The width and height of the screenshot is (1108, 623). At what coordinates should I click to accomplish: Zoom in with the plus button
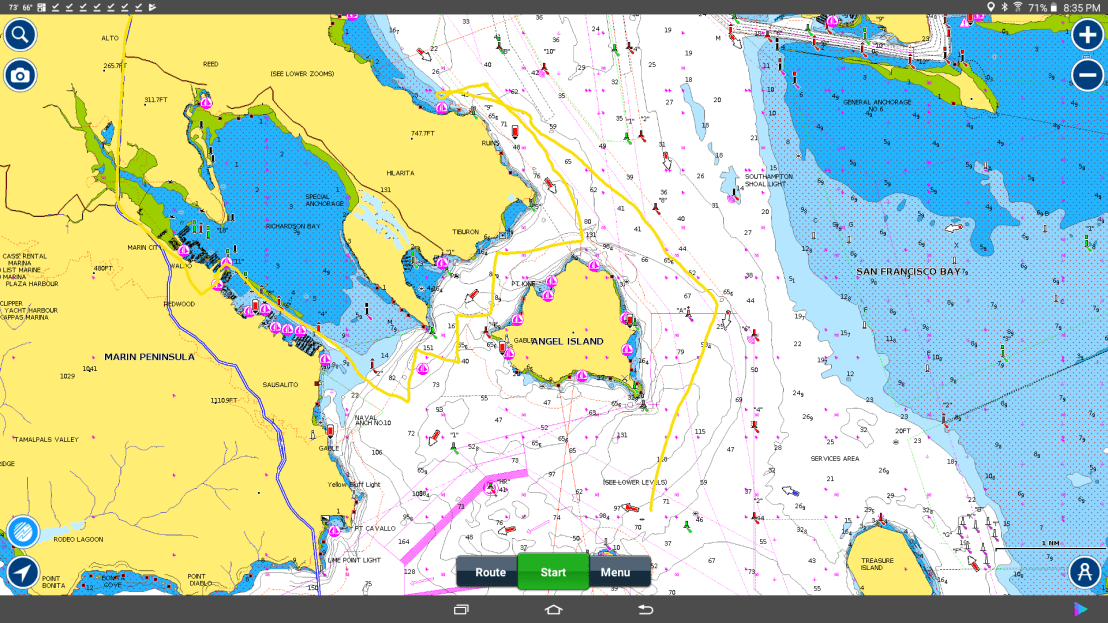pyautogui.click(x=1087, y=35)
